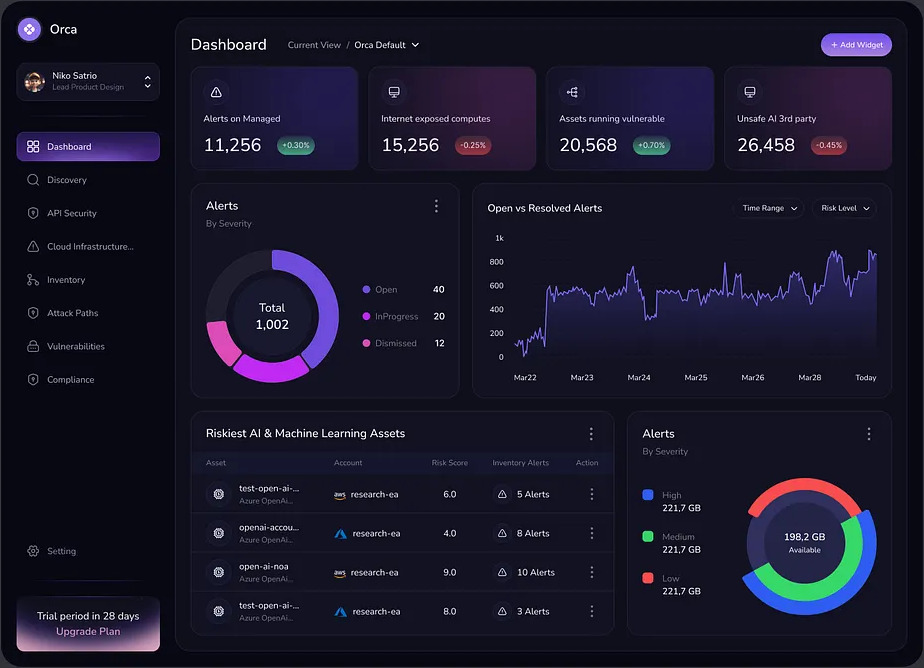Click the network icon on Assets running vulnerable card
924x668 pixels.
pyautogui.click(x=572, y=92)
